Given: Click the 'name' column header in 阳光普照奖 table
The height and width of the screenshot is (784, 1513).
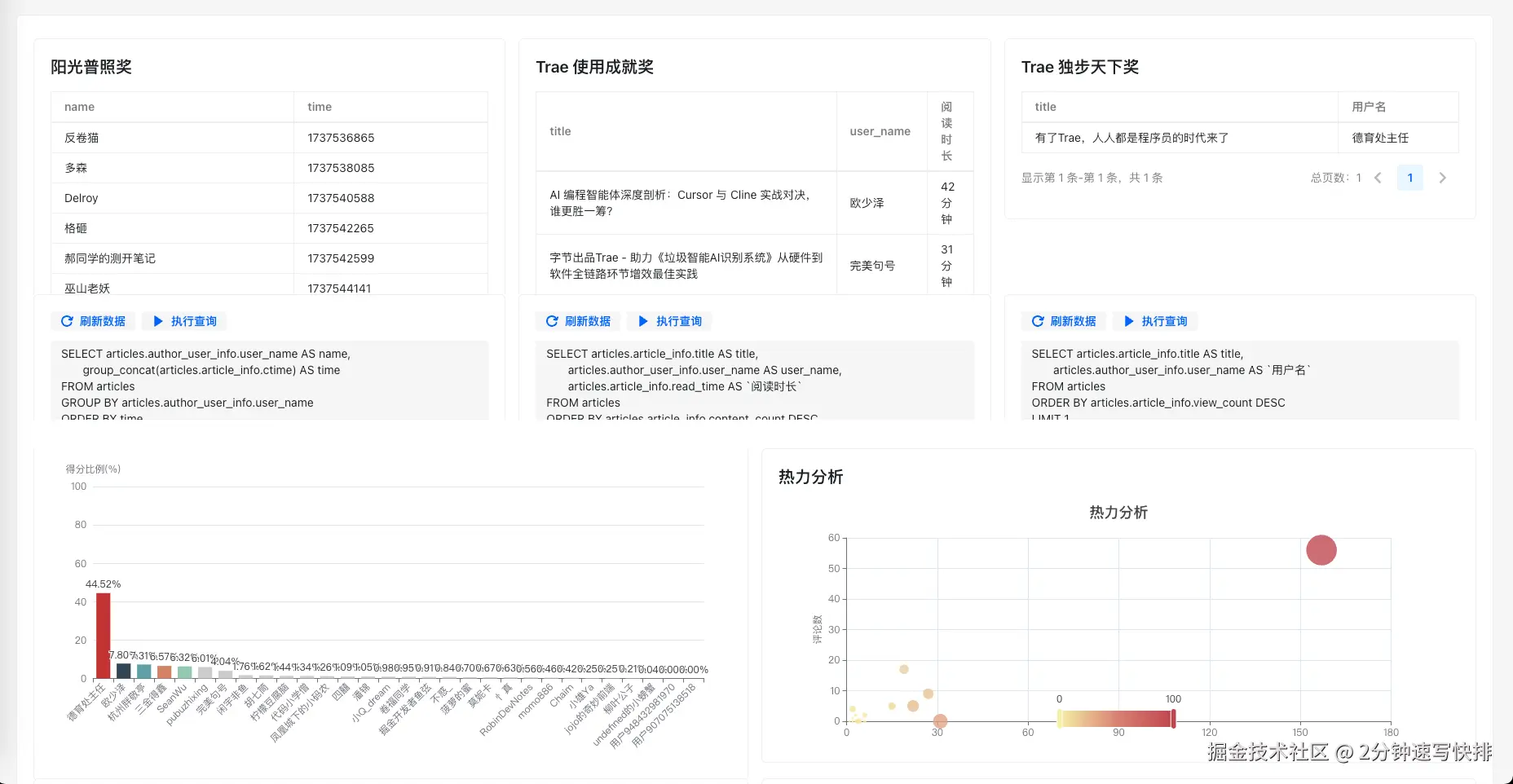Looking at the screenshot, I should (173, 107).
